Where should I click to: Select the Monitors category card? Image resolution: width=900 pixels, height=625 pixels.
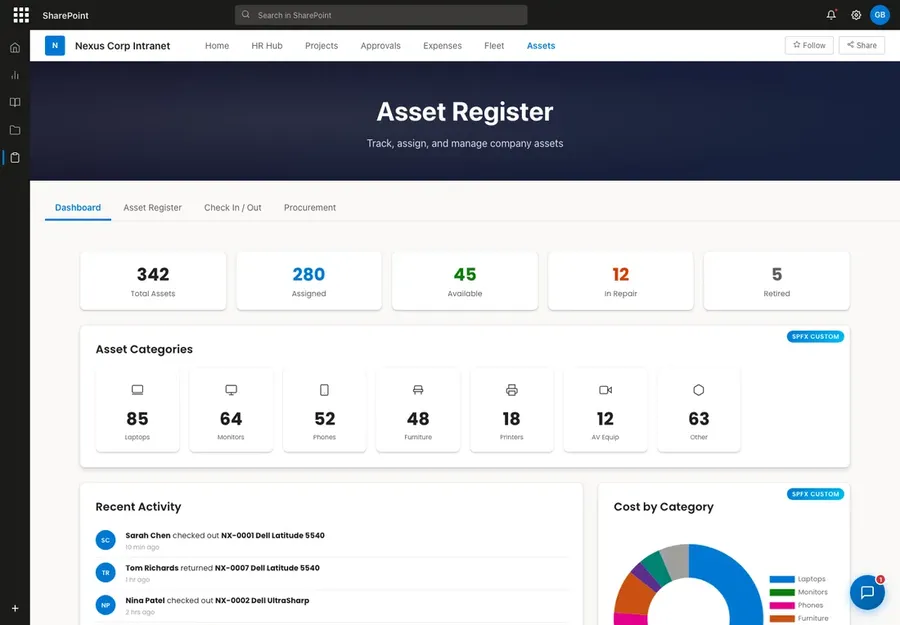pos(231,410)
